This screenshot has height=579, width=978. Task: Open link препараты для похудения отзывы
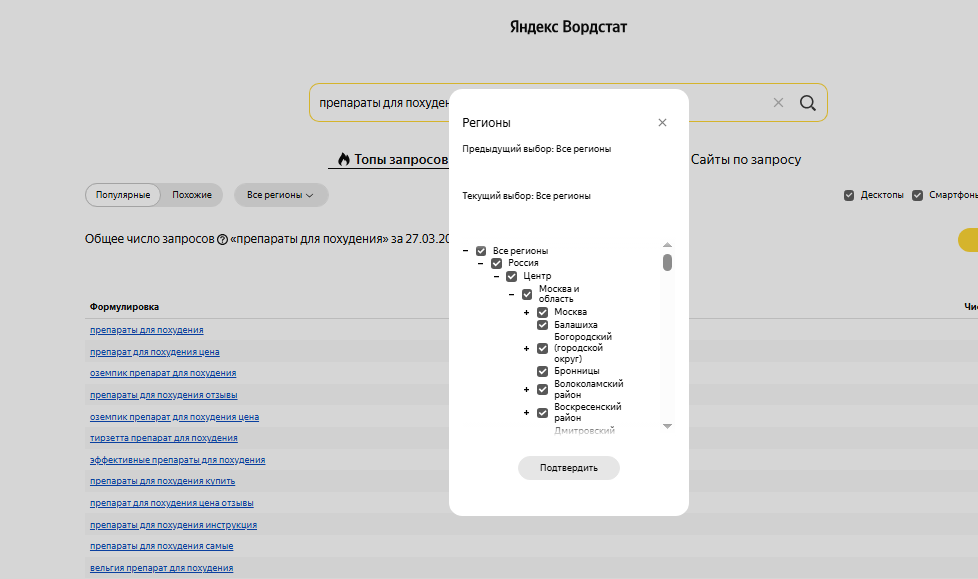pos(163,395)
